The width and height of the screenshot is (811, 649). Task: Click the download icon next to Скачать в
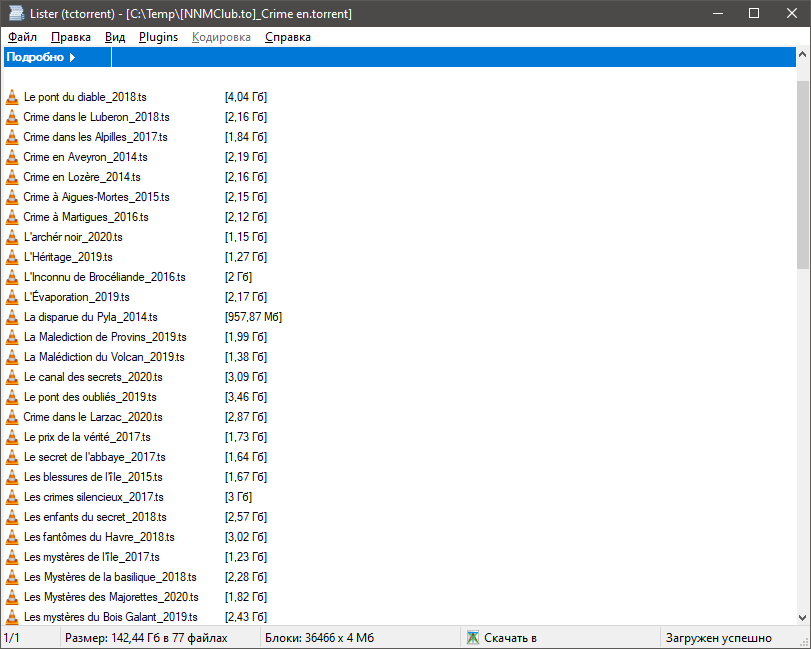473,638
